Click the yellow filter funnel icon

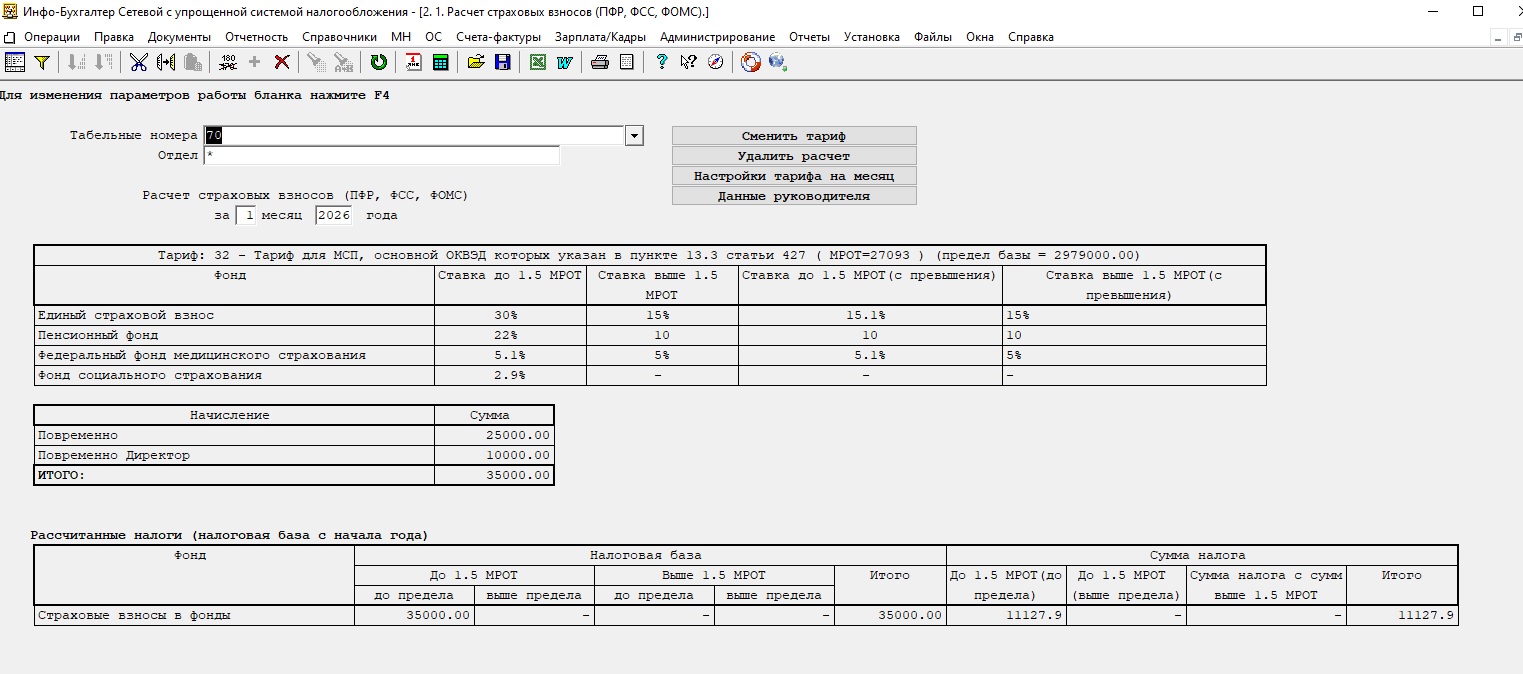click(41, 62)
